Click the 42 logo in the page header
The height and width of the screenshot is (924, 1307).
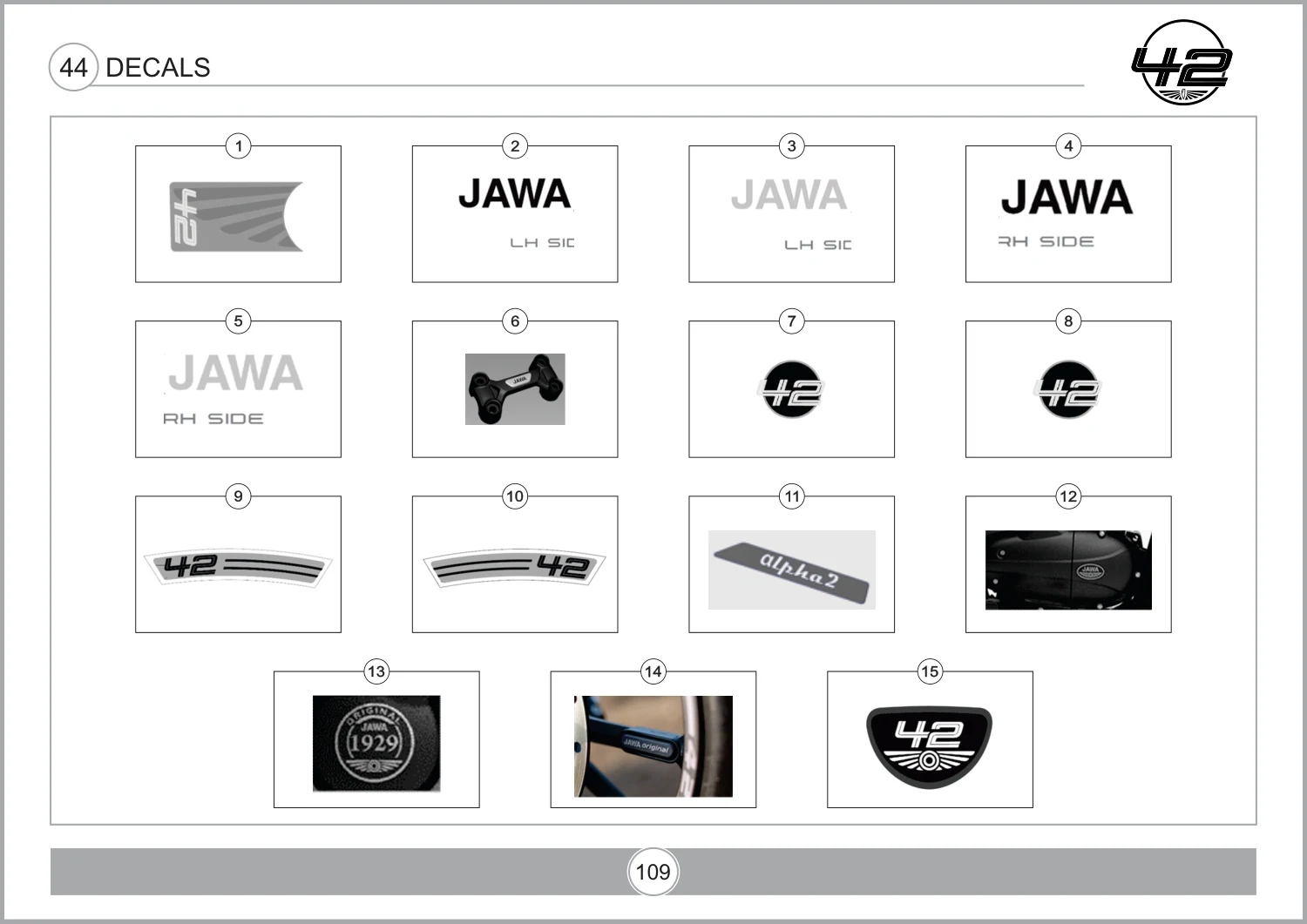[1182, 63]
